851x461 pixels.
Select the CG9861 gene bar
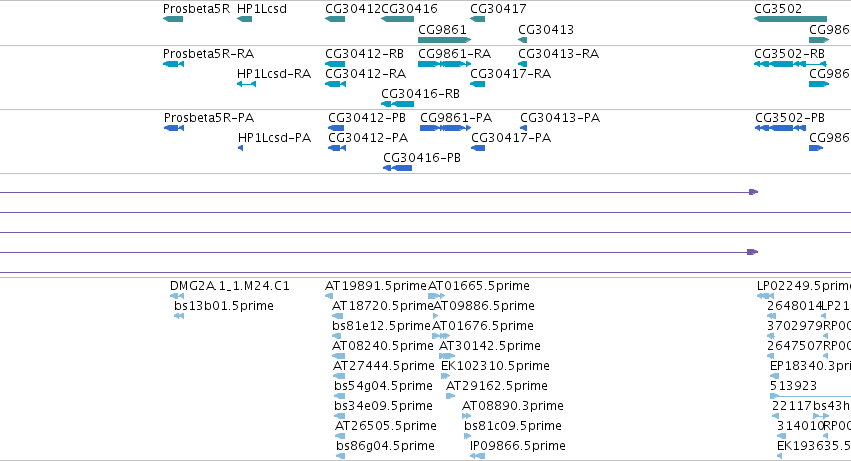[x=444, y=40]
